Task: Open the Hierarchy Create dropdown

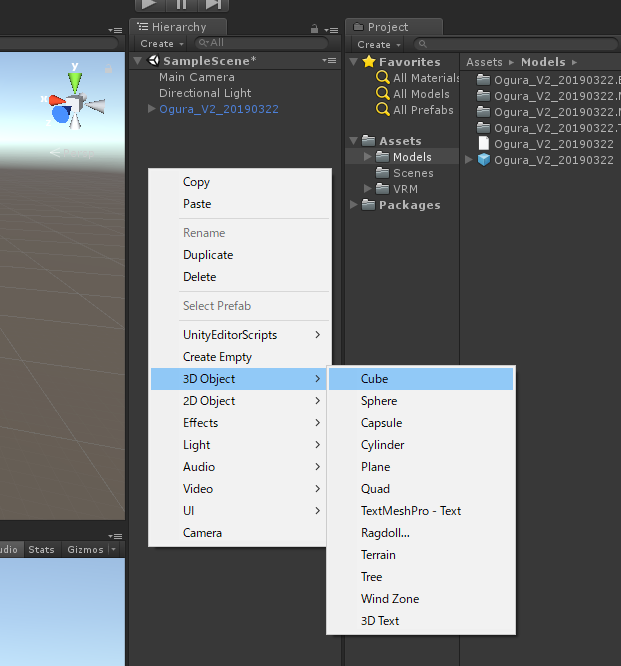Action: point(161,44)
